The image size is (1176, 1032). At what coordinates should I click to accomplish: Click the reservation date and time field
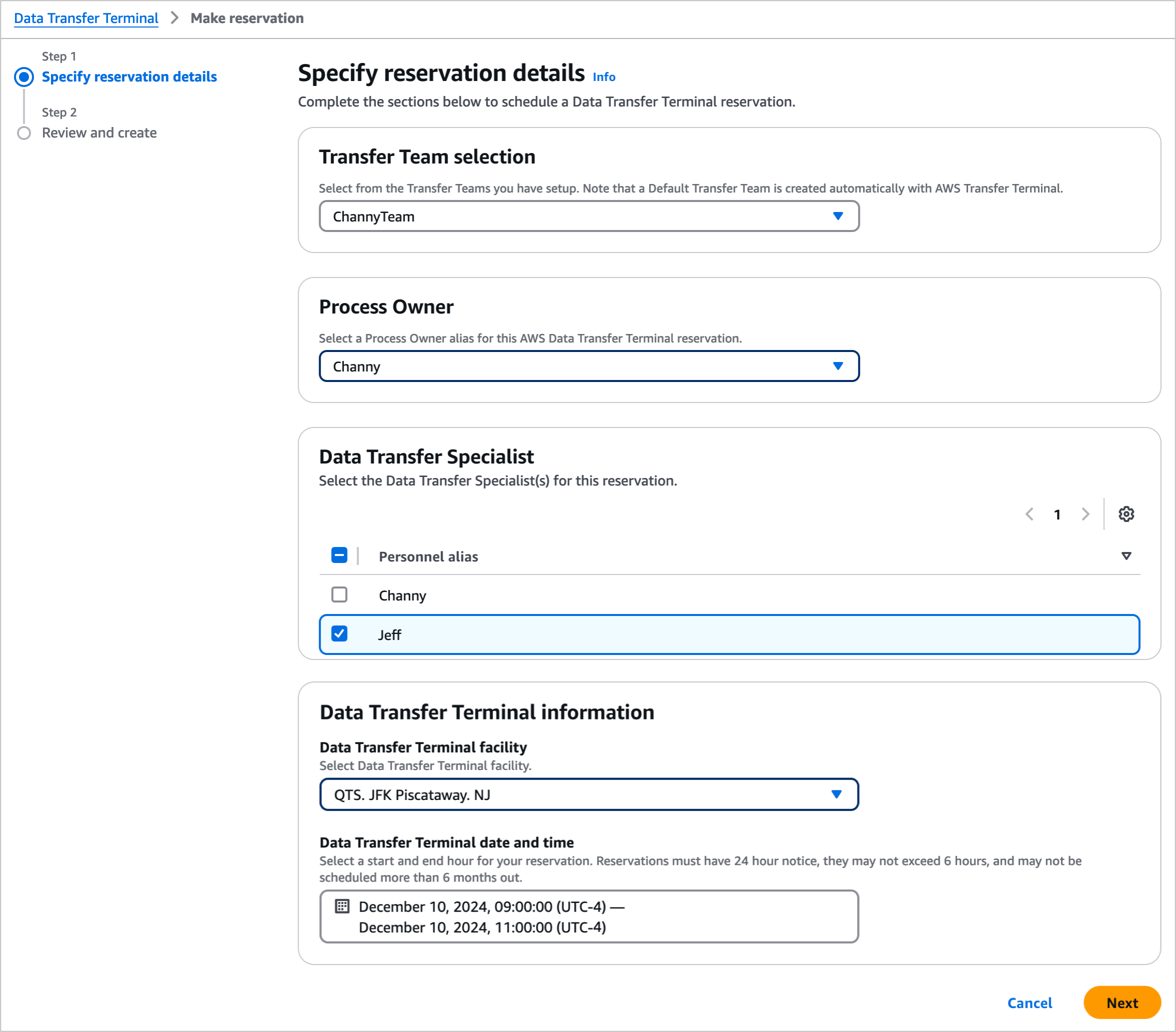click(588, 916)
